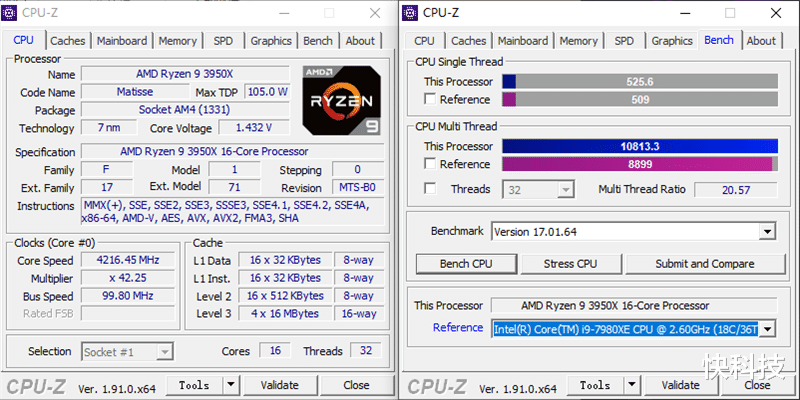This screenshot has width=800, height=400.
Task: Expand the Reference processor dropdown
Action: (767, 329)
